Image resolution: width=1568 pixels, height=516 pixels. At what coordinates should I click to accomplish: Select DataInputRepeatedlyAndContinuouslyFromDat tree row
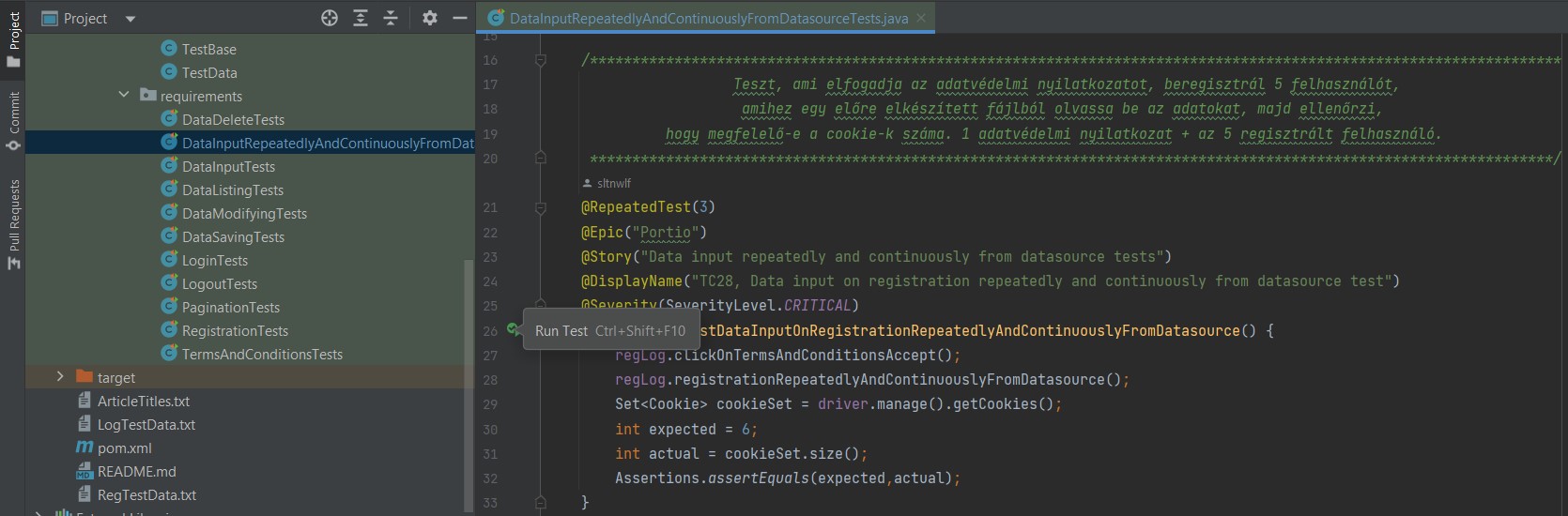point(250,143)
